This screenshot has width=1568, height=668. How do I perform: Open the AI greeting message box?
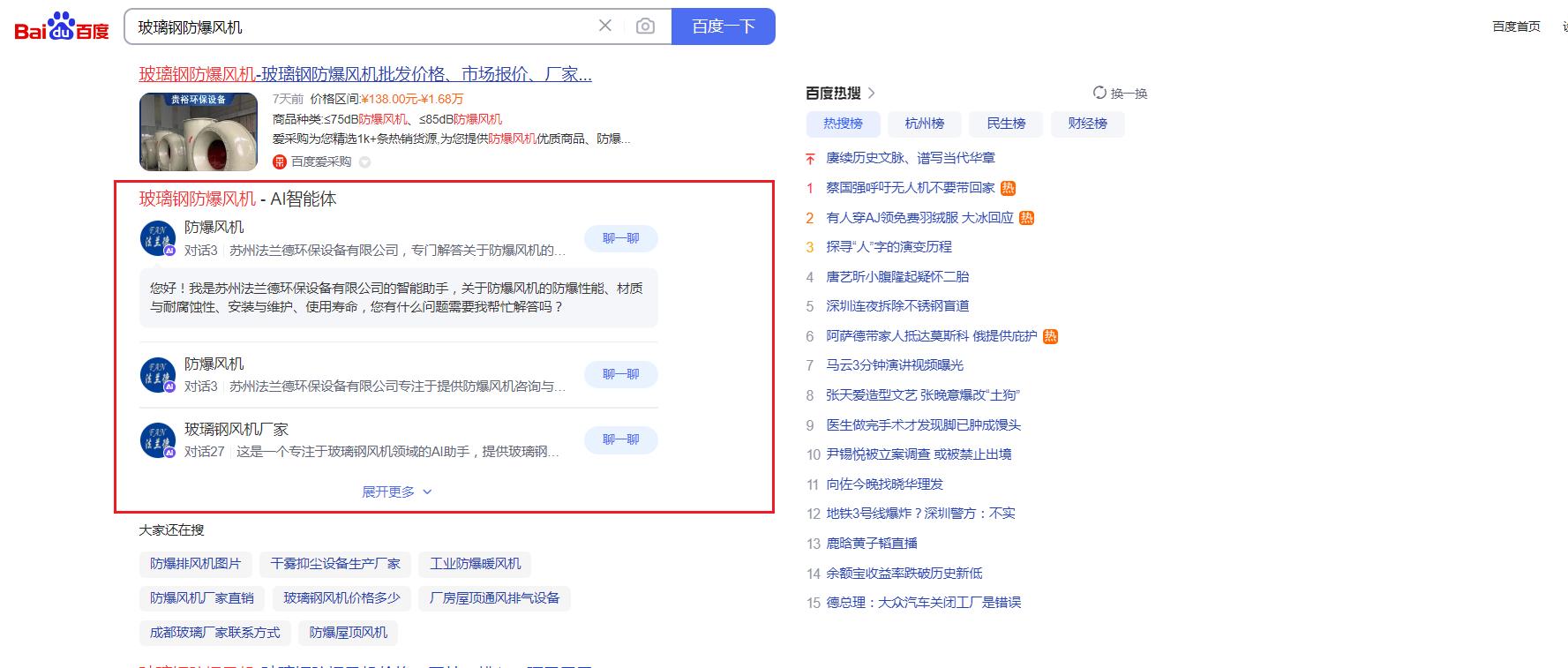pyautogui.click(x=398, y=297)
